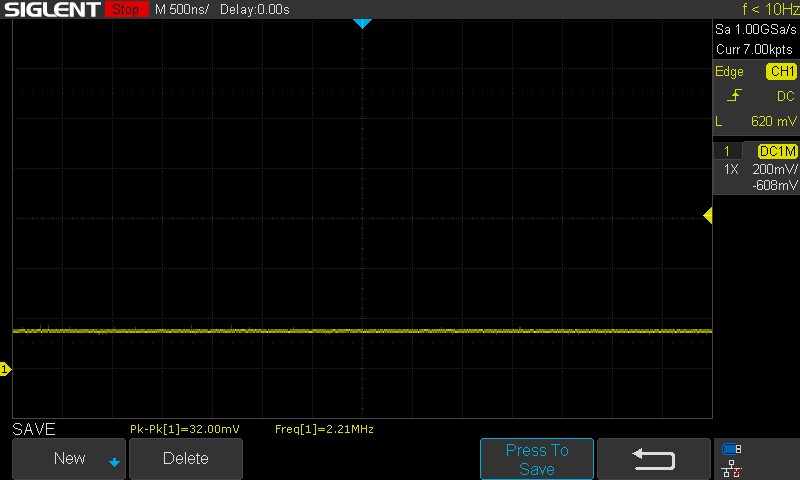Click the Delete button
Image resolution: width=800 pixels, height=480 pixels.
tap(186, 459)
